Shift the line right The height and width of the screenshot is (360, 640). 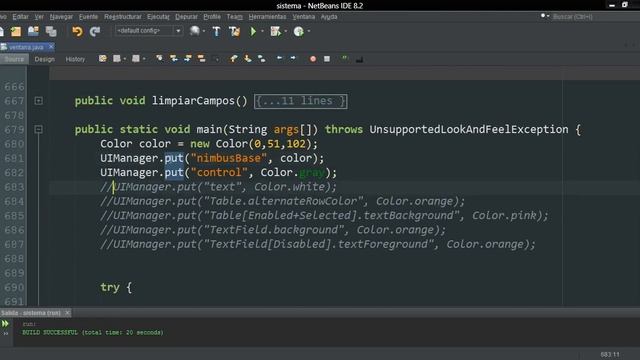click(x=293, y=59)
